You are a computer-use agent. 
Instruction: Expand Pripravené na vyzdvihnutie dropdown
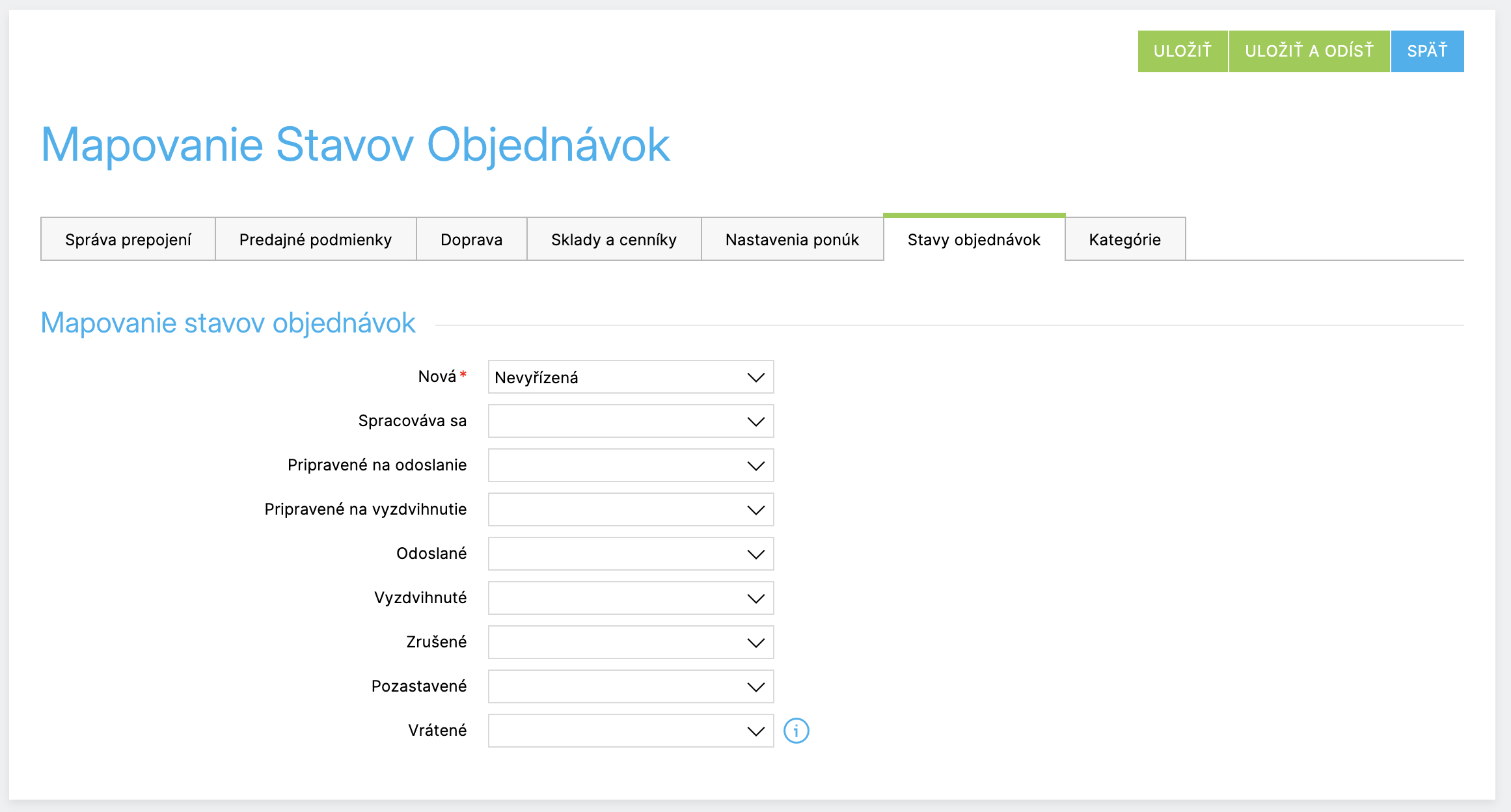630,510
